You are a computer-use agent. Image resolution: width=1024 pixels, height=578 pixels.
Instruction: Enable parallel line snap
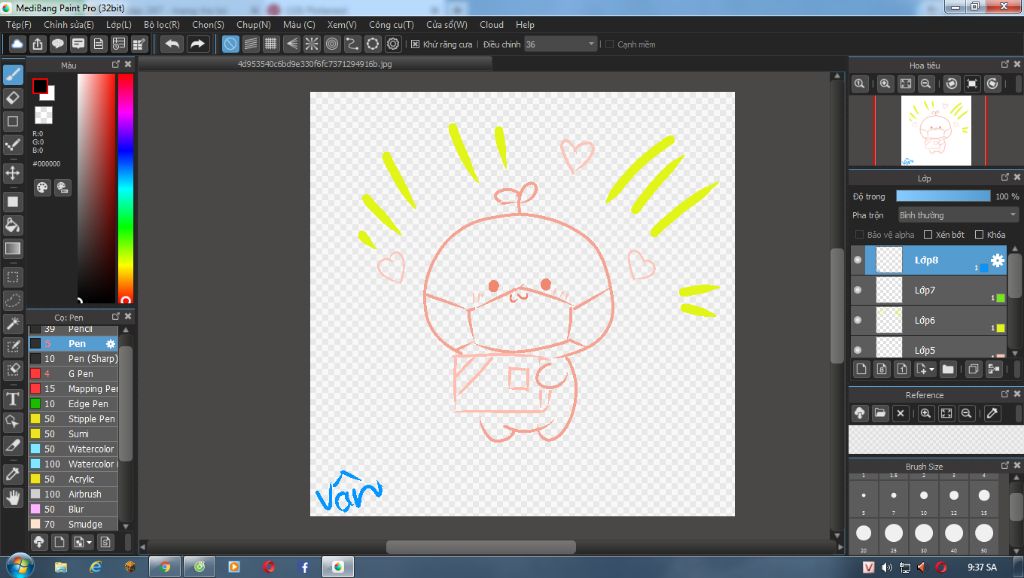coord(251,44)
